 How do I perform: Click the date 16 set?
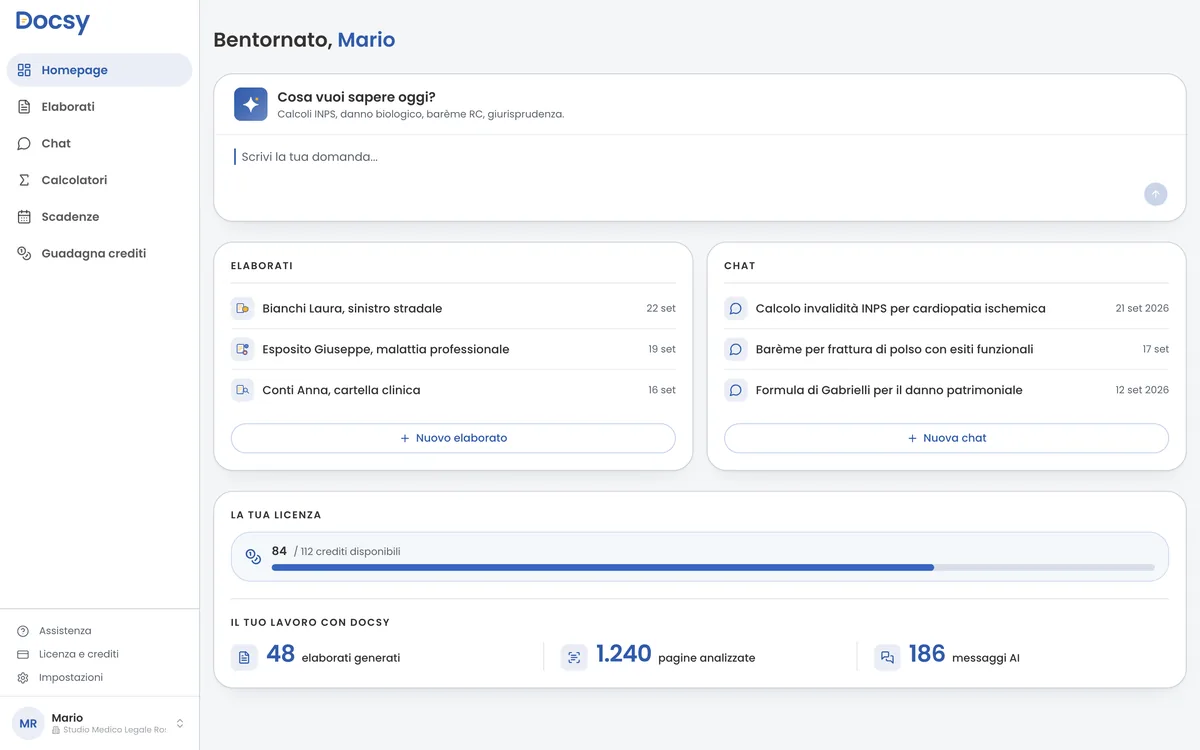[x=662, y=390]
